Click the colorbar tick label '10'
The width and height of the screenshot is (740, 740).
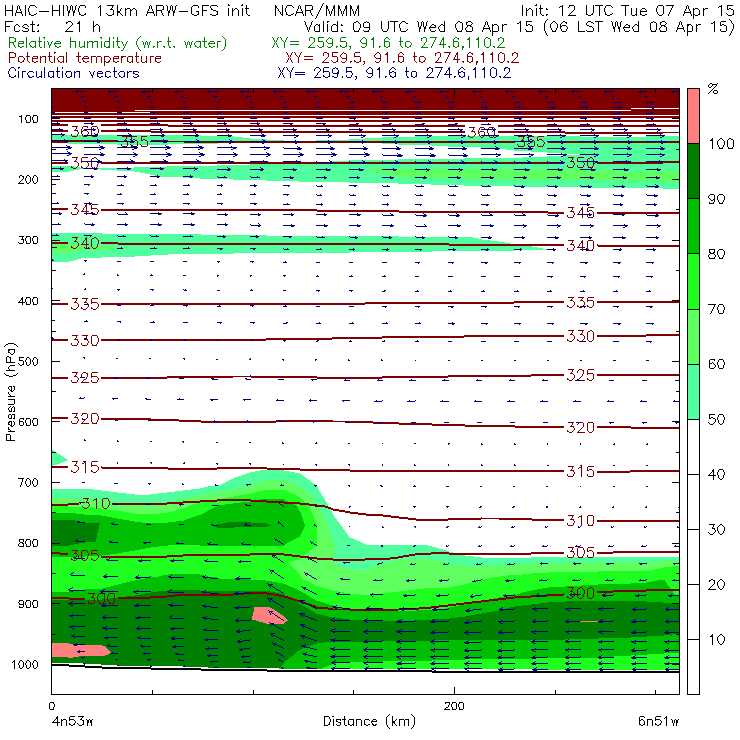(716, 639)
